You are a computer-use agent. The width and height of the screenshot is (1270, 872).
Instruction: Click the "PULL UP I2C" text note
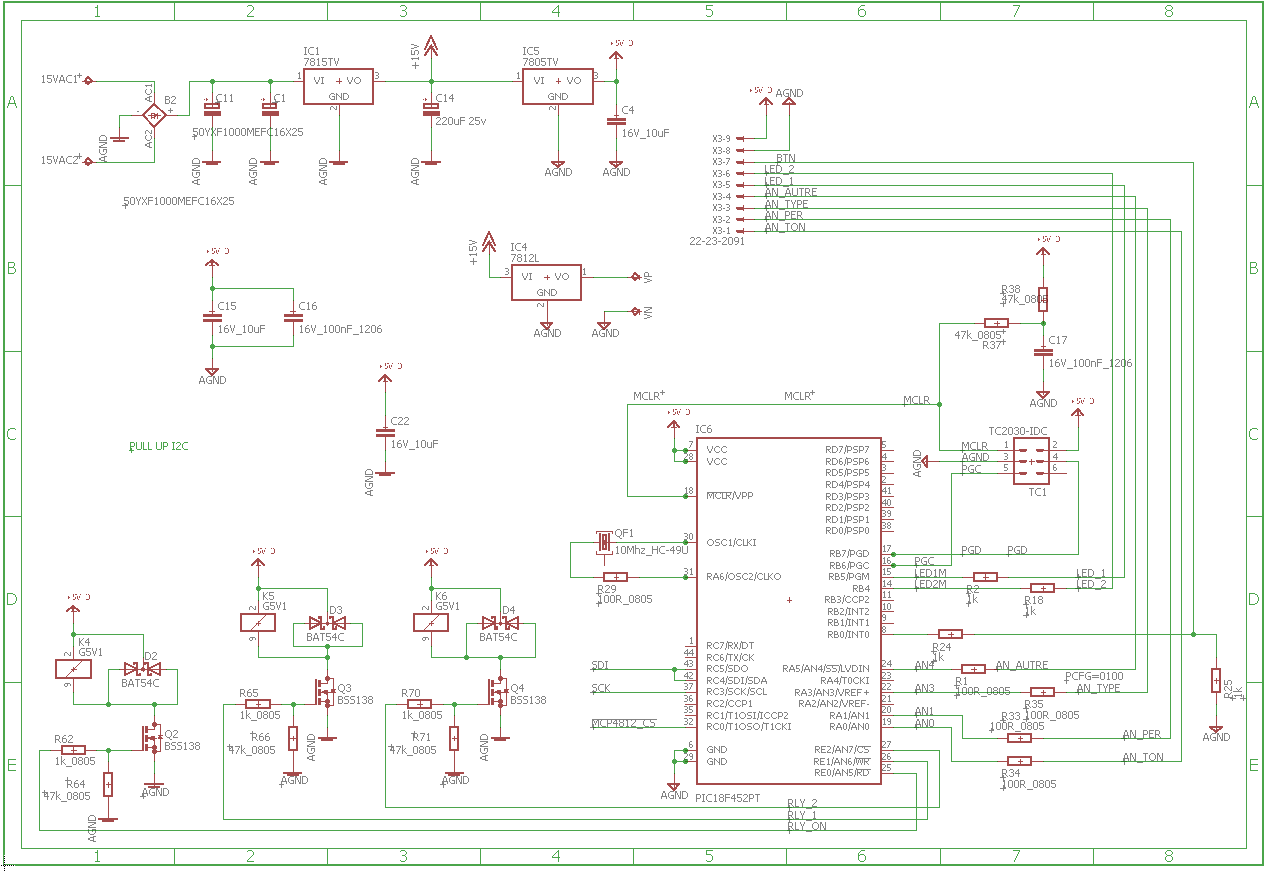tap(158, 447)
